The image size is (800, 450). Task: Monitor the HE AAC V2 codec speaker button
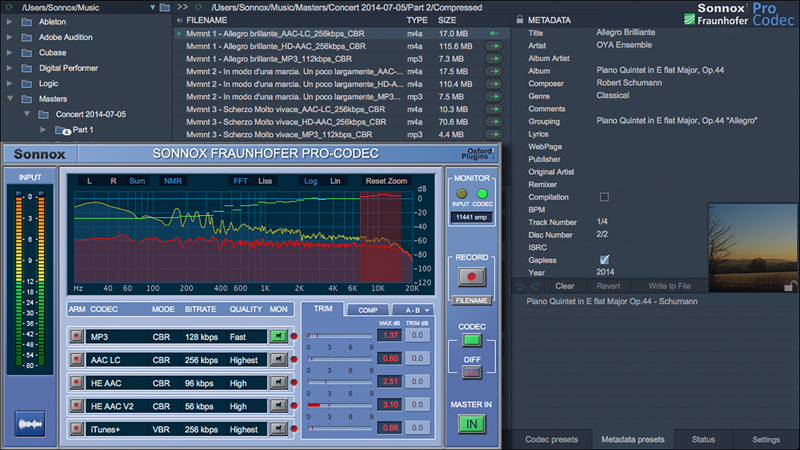(278, 406)
